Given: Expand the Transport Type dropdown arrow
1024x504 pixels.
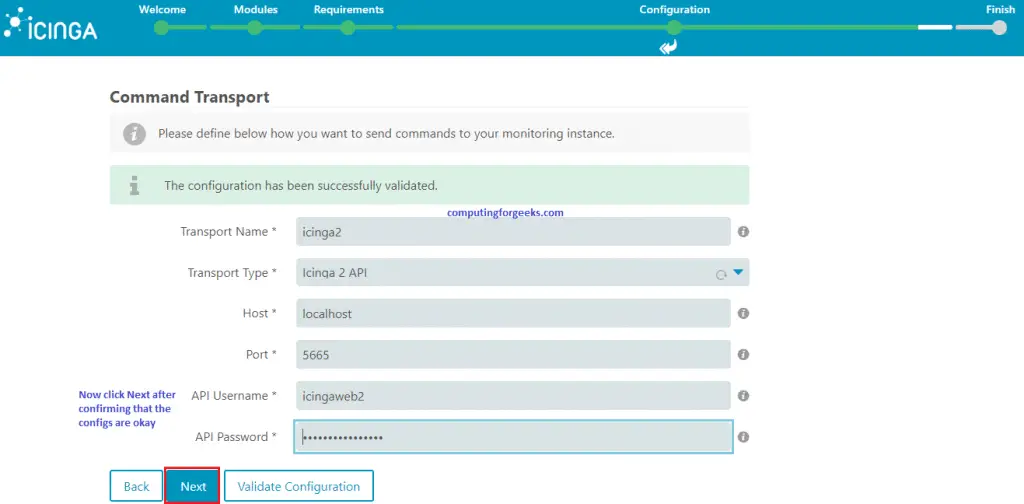Looking at the screenshot, I should click(x=739, y=272).
